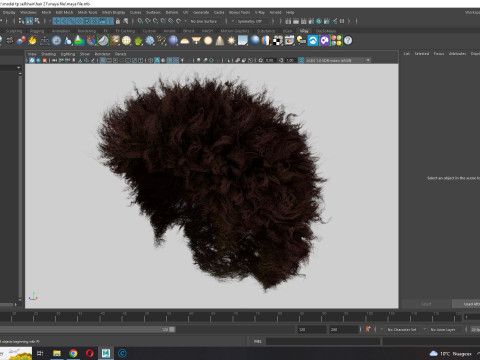Image resolution: width=480 pixels, height=360 pixels.
Task: Switch to the Rendering shelf tab
Action: point(87,31)
